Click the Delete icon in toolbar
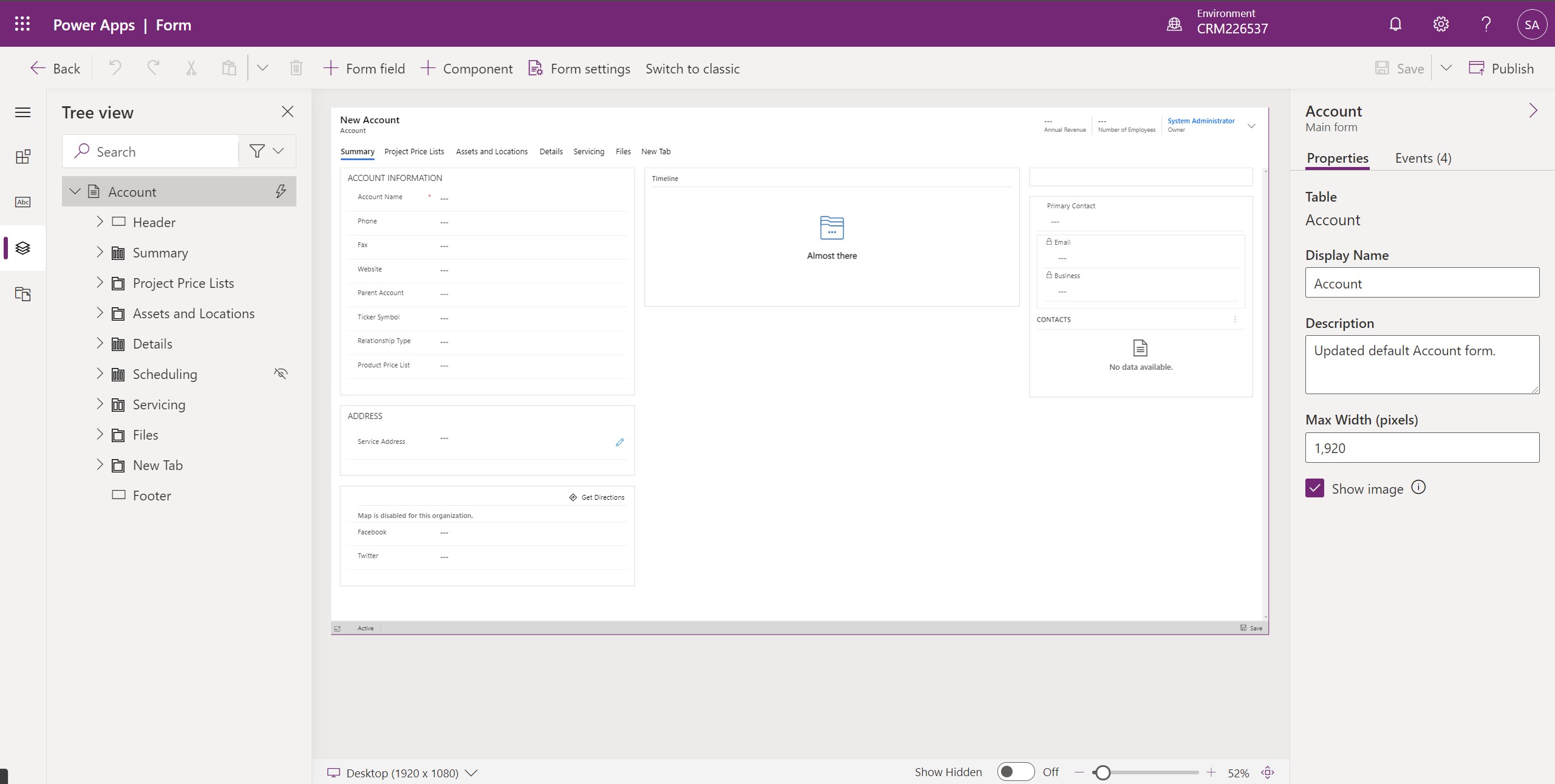 (x=296, y=68)
